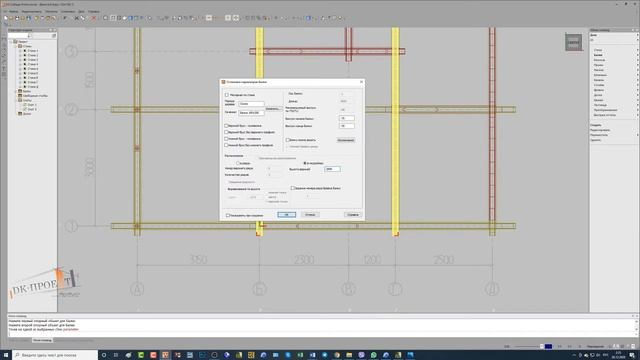Select Этаж 2 in the project tree
Image resolution: width=640 pixels, height=360 pixels.
[x=32, y=109]
